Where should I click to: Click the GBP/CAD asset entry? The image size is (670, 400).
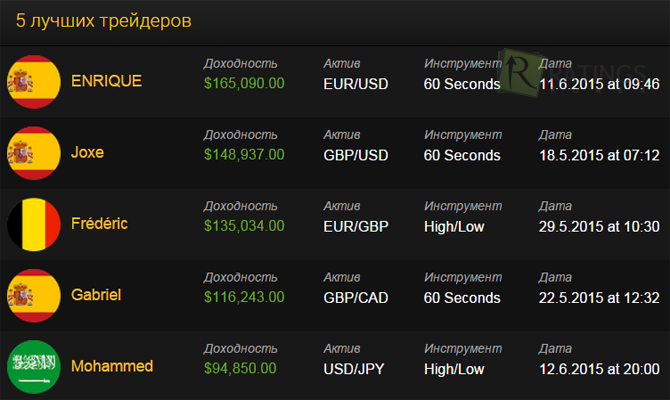point(356,298)
